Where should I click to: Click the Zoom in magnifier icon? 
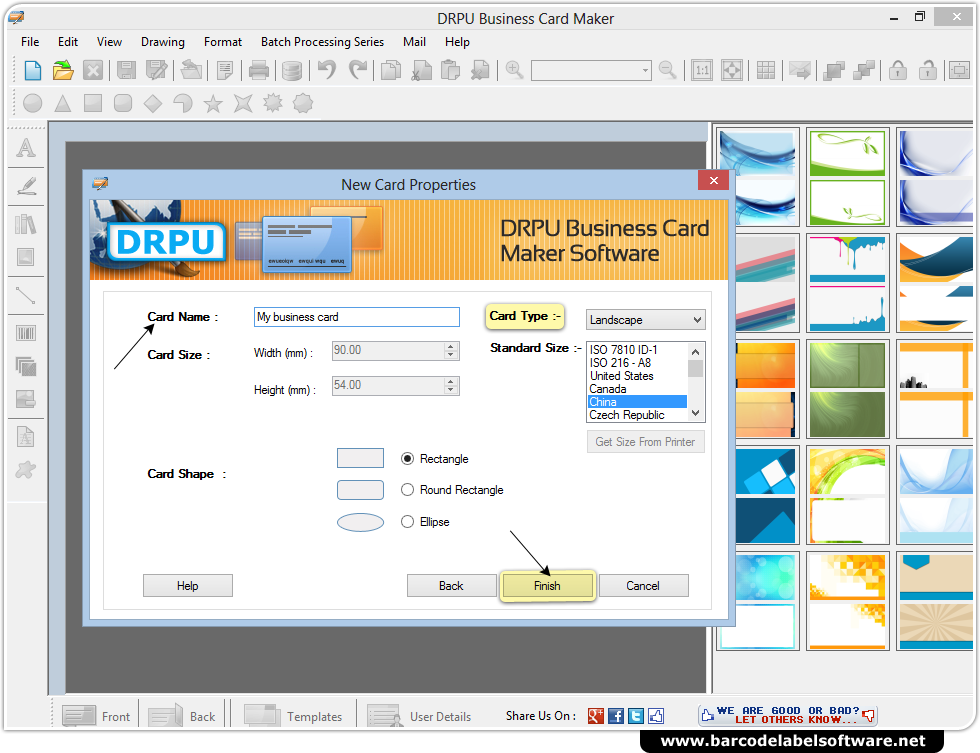(514, 71)
